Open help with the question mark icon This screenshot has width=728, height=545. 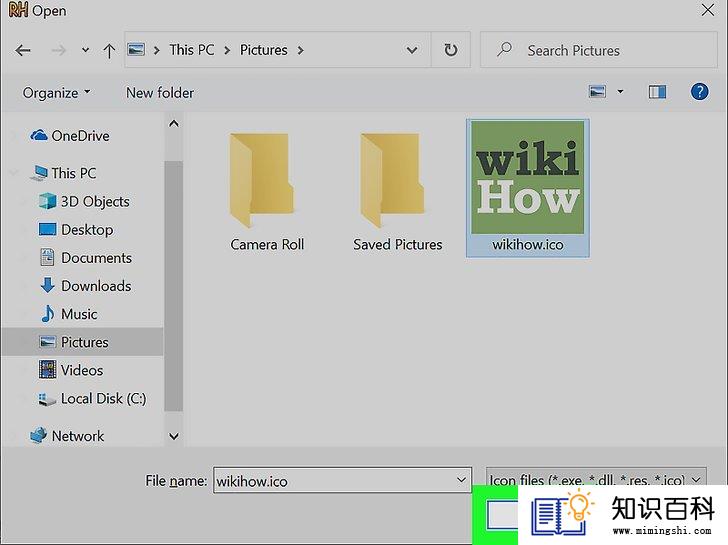tap(699, 92)
